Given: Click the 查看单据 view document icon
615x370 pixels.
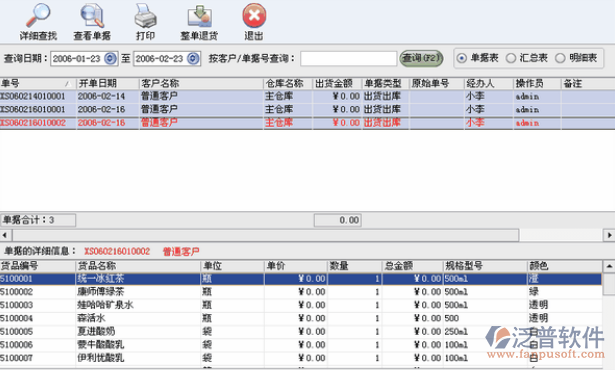Looking at the screenshot, I should pyautogui.click(x=92, y=16).
